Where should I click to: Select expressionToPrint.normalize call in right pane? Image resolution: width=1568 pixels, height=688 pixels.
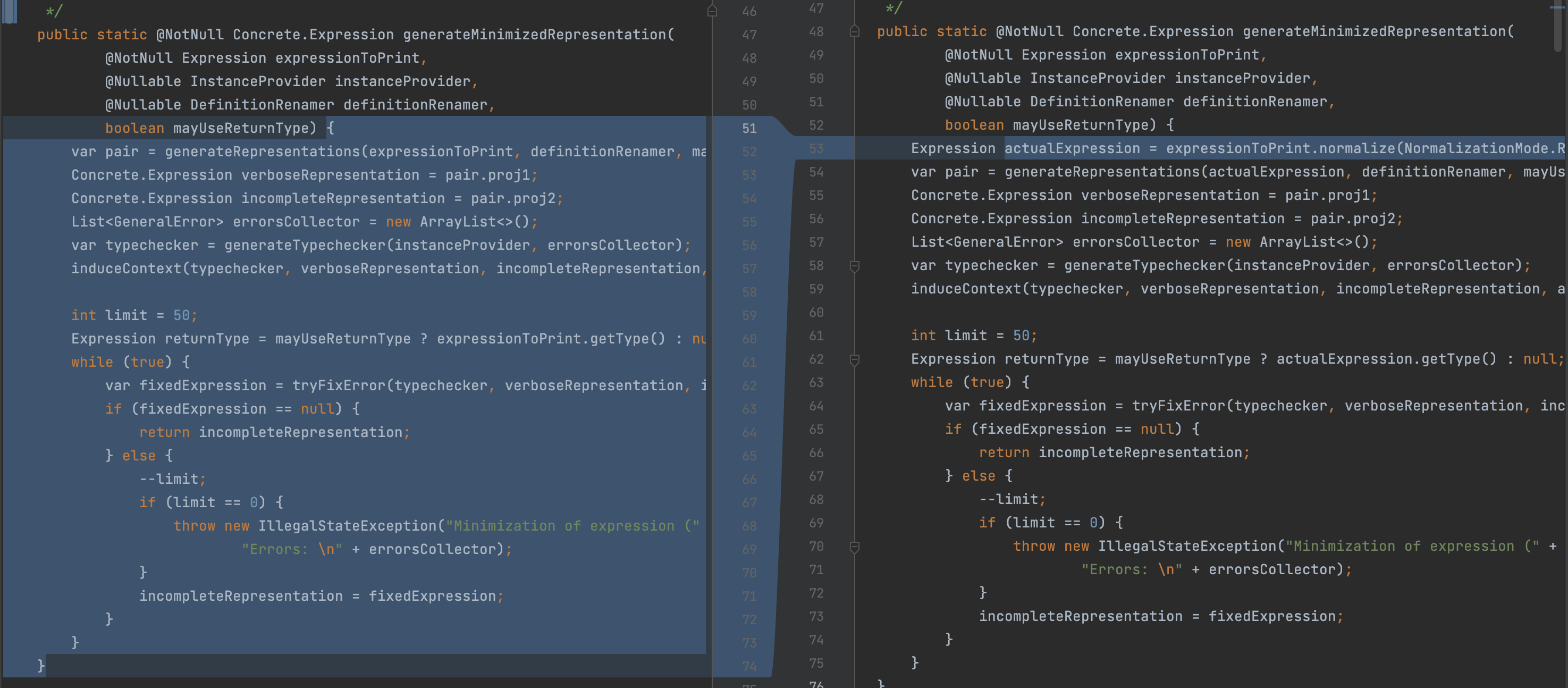click(x=1280, y=148)
